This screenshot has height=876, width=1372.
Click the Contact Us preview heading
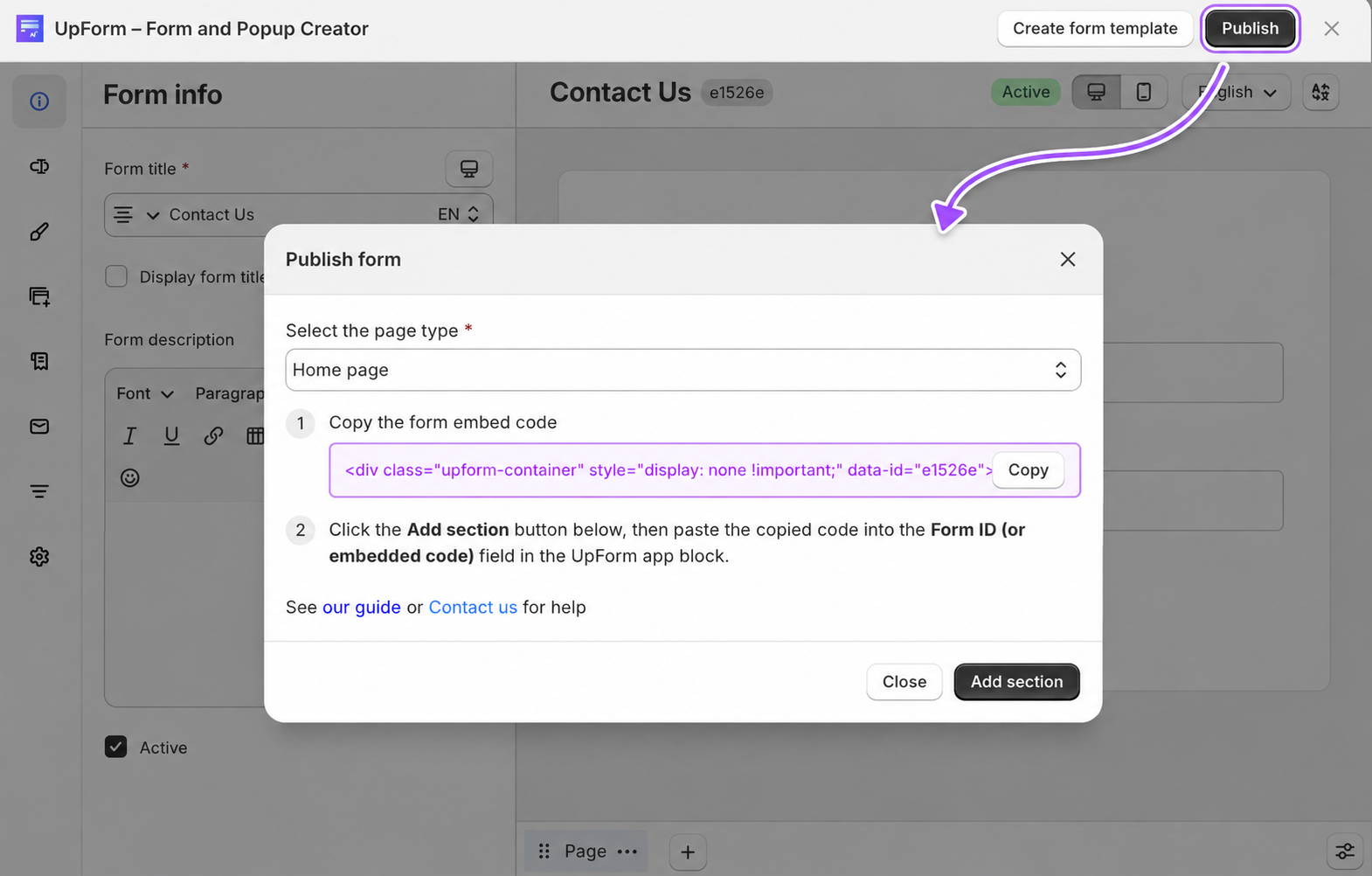click(620, 92)
